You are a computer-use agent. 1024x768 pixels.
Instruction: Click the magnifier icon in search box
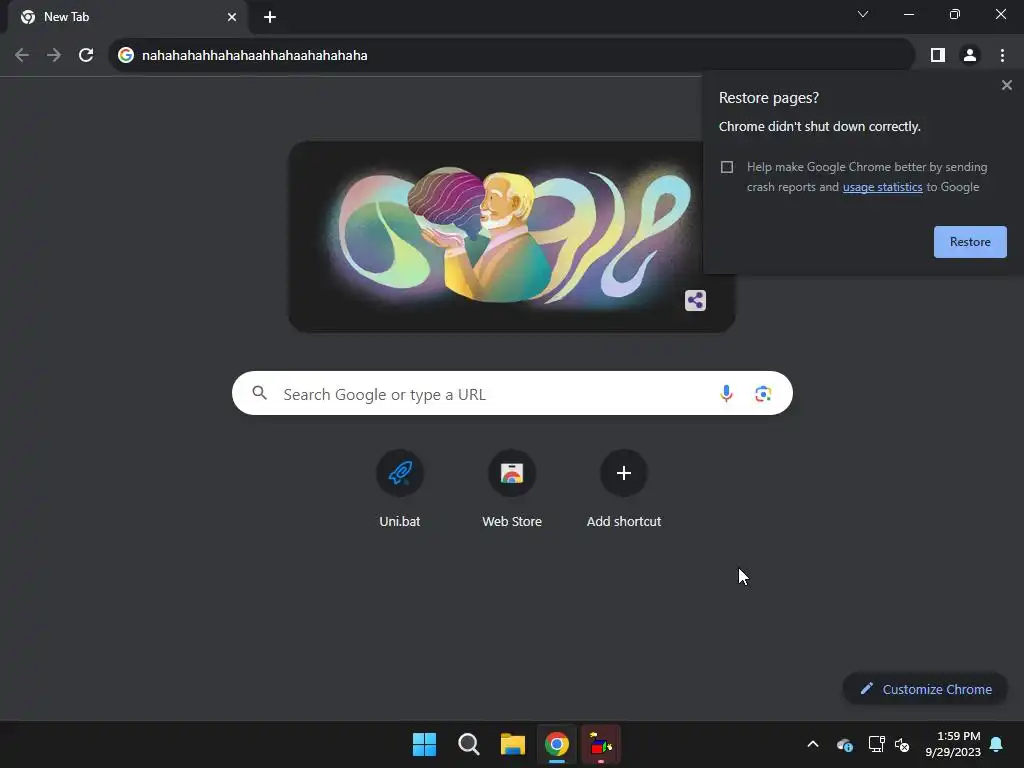[260, 393]
